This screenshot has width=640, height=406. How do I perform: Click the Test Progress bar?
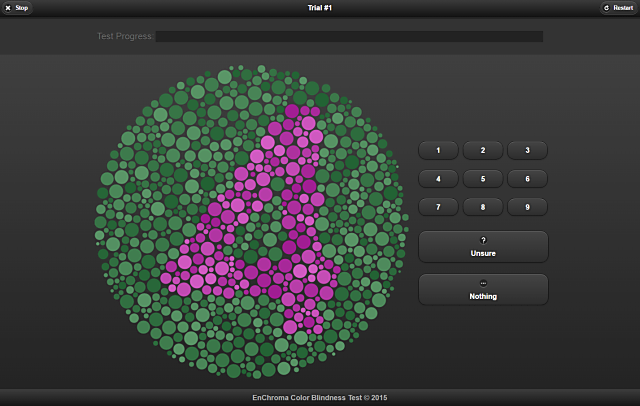[x=349, y=36]
